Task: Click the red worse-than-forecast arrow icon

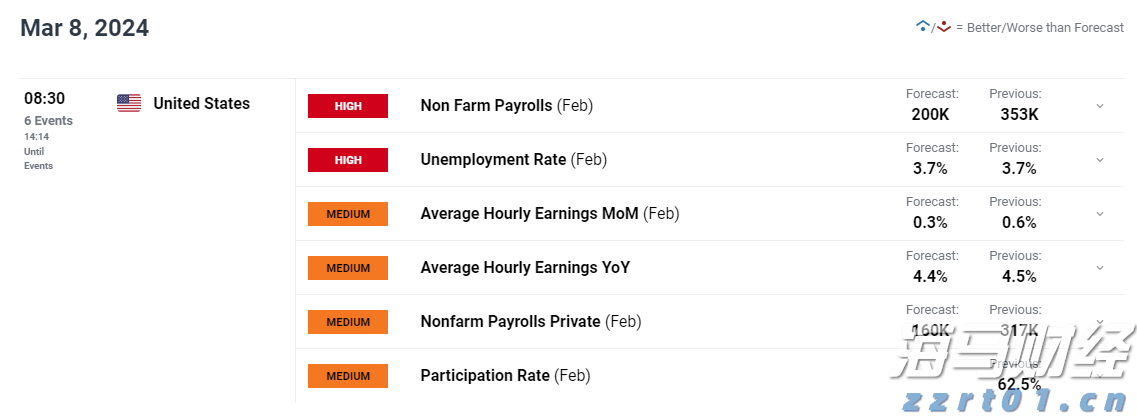Action: tap(943, 27)
